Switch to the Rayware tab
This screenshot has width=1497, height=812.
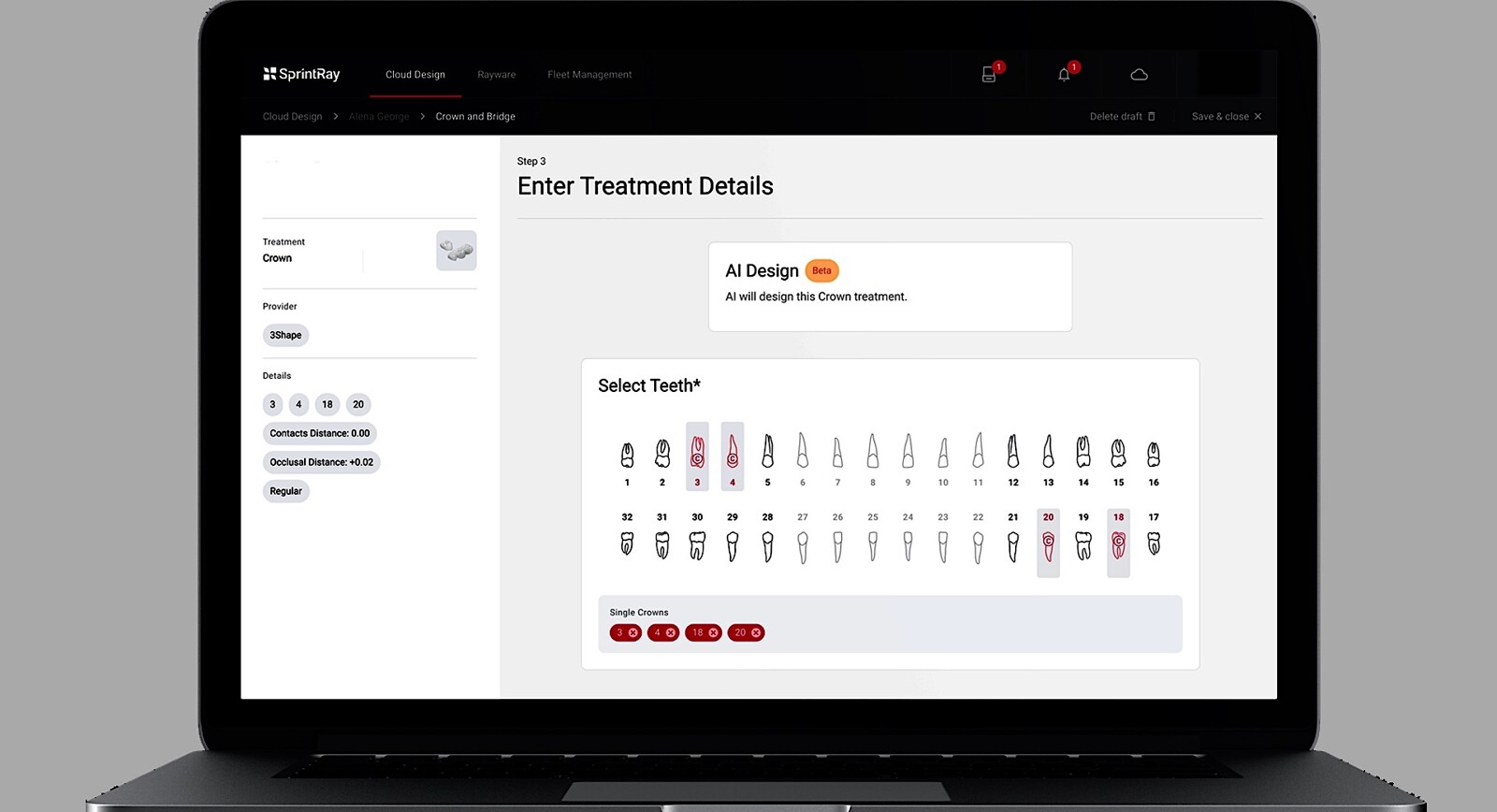point(496,75)
